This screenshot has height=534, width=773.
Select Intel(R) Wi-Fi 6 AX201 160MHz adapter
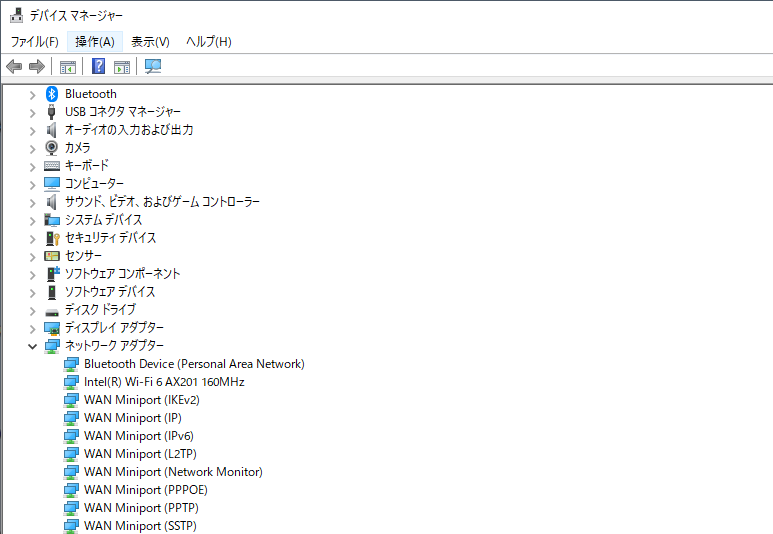[x=164, y=382]
